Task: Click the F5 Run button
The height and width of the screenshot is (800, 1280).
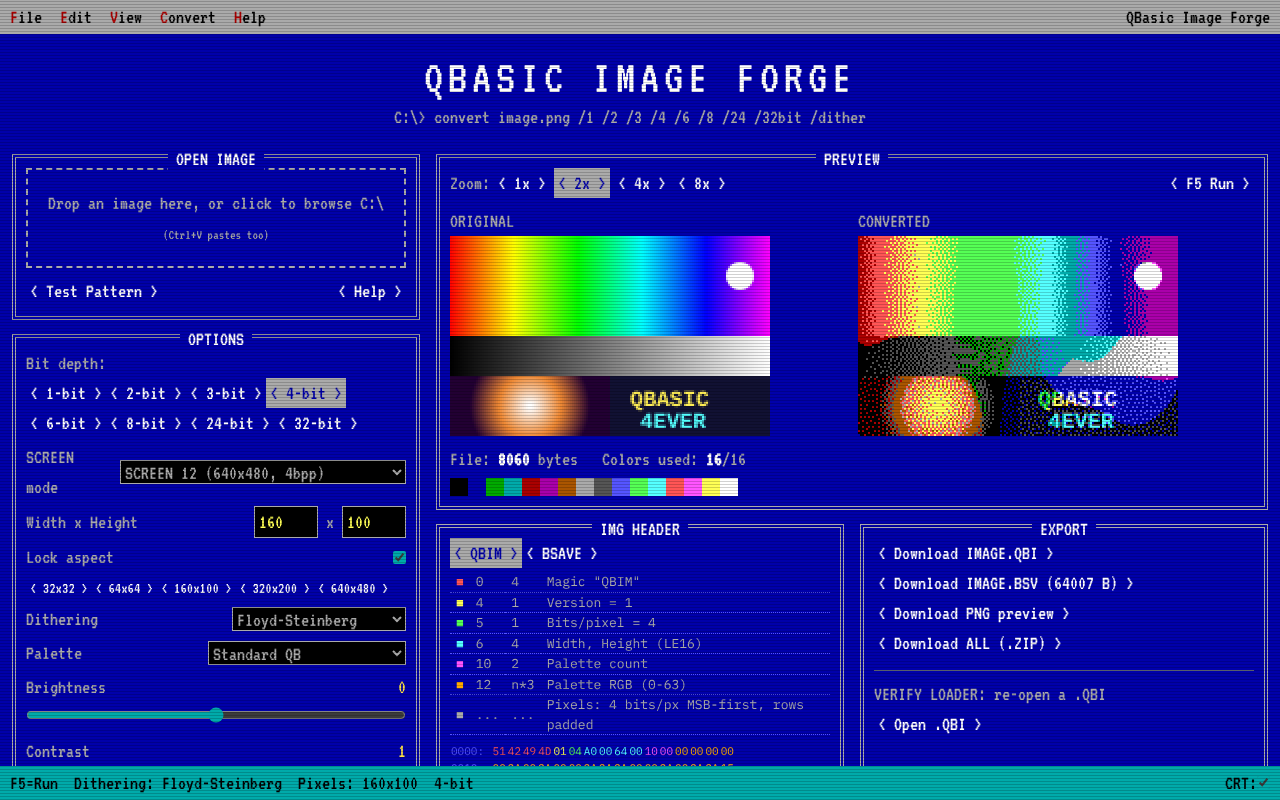Action: 1210,183
